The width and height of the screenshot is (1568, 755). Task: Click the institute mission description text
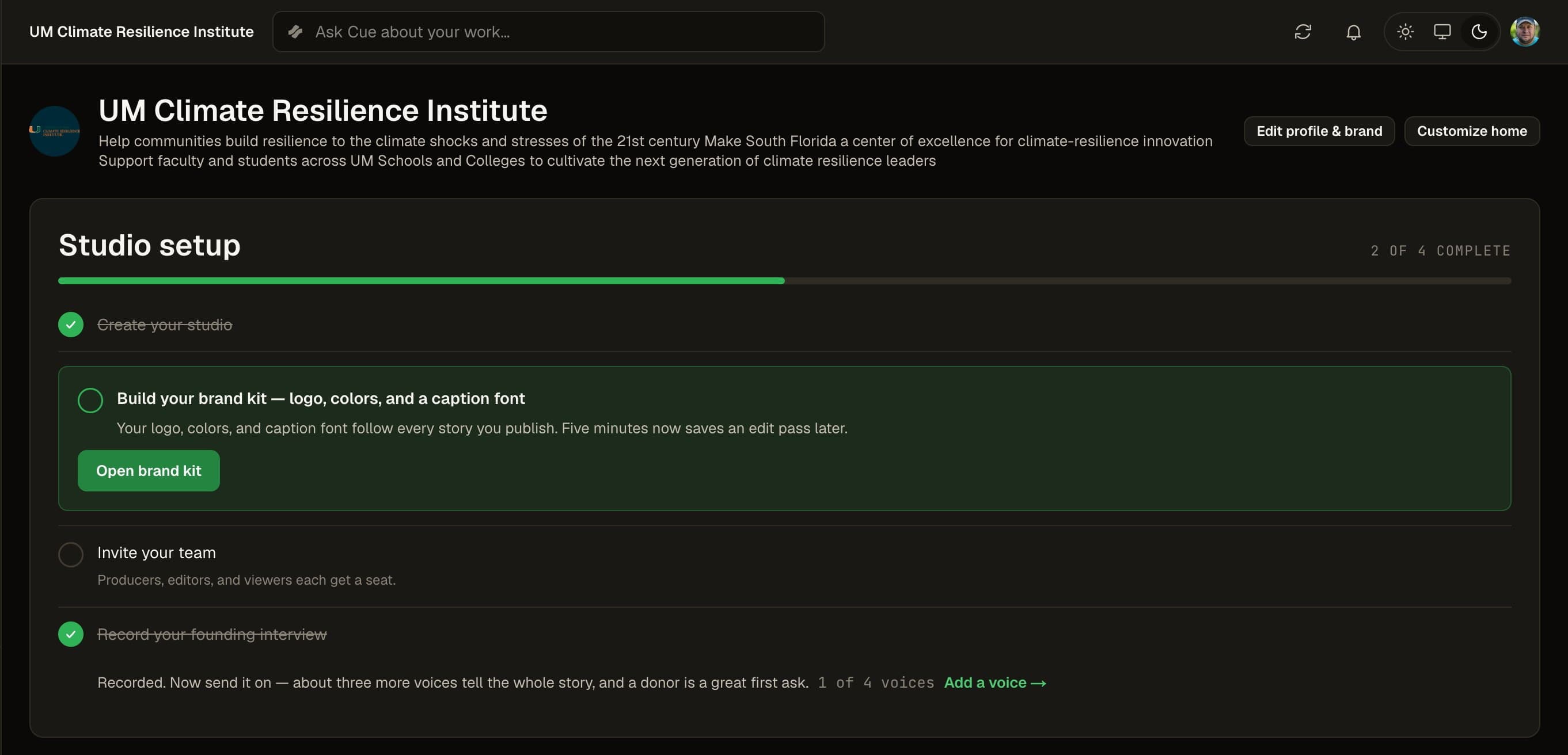pyautogui.click(x=655, y=151)
